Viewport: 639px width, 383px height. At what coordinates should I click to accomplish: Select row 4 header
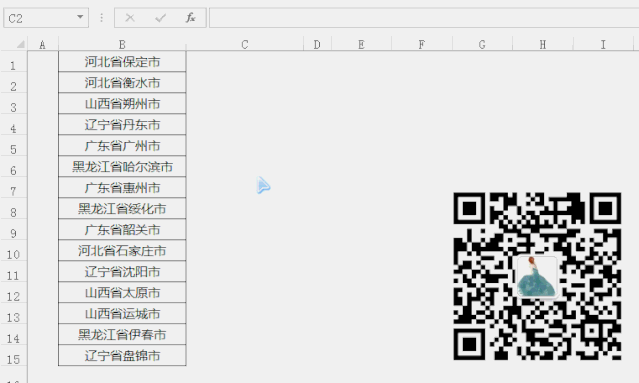[13, 125]
